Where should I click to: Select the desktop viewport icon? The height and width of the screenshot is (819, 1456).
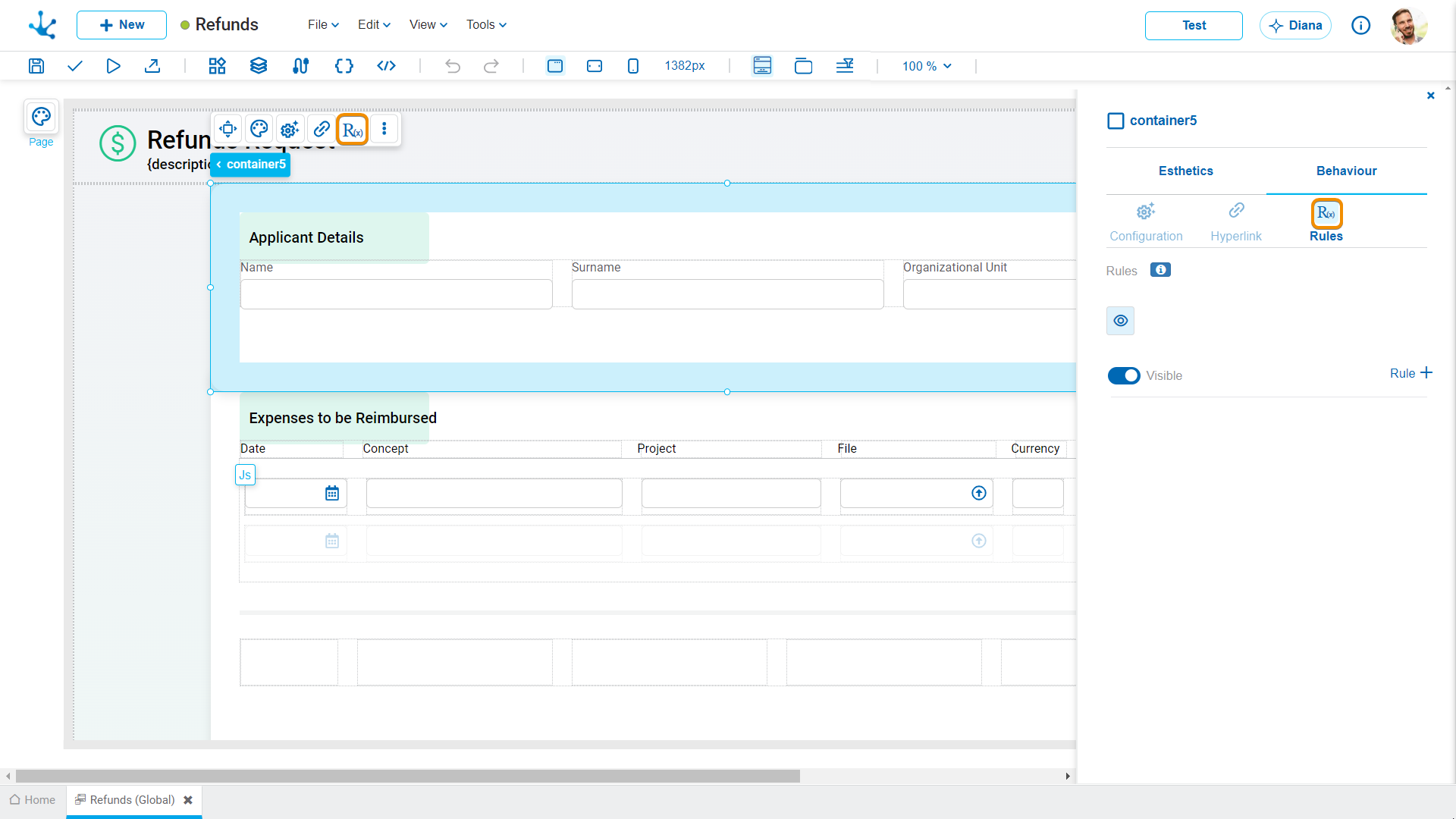point(555,66)
